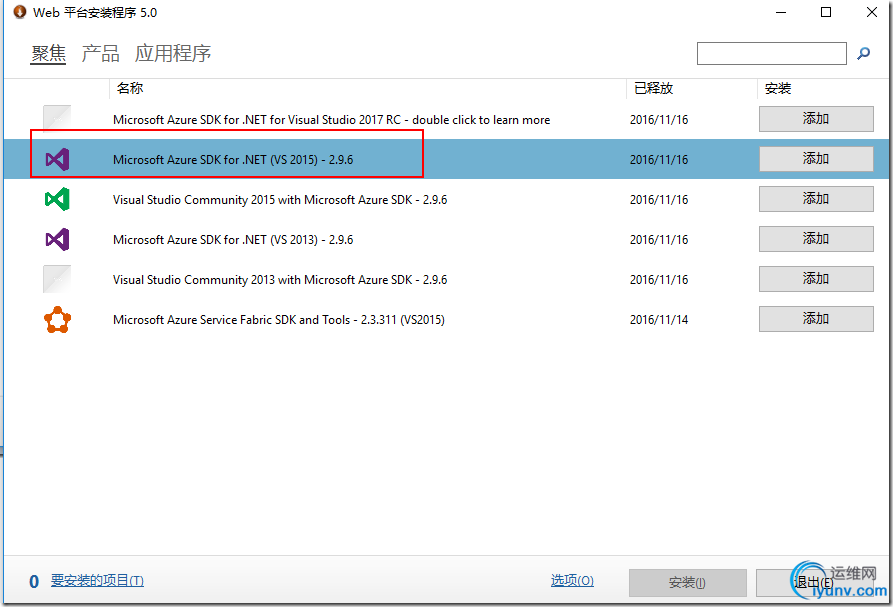
Task: Open the 应用程序 tab
Action: click(x=173, y=54)
